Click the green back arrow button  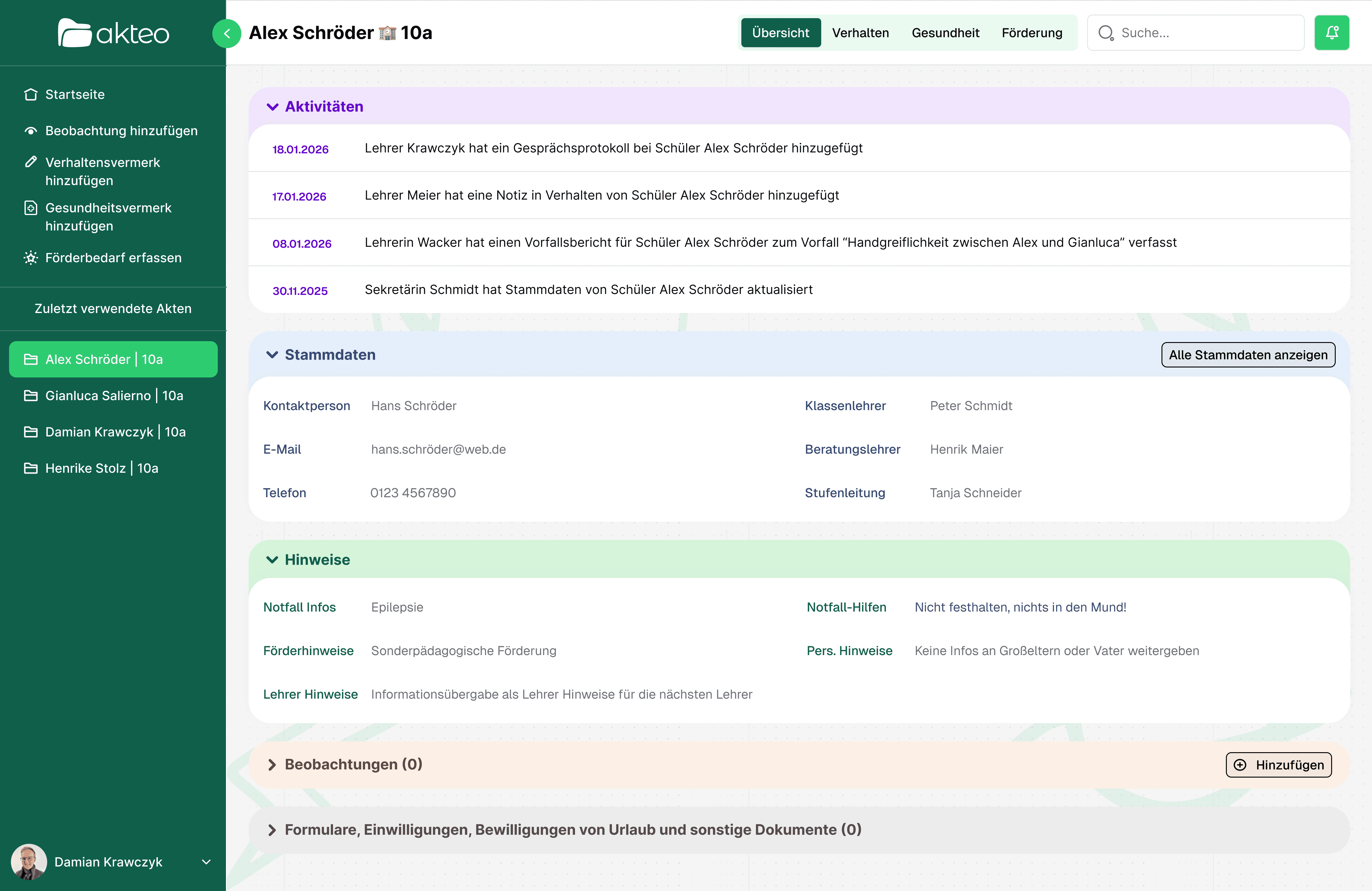(x=227, y=34)
